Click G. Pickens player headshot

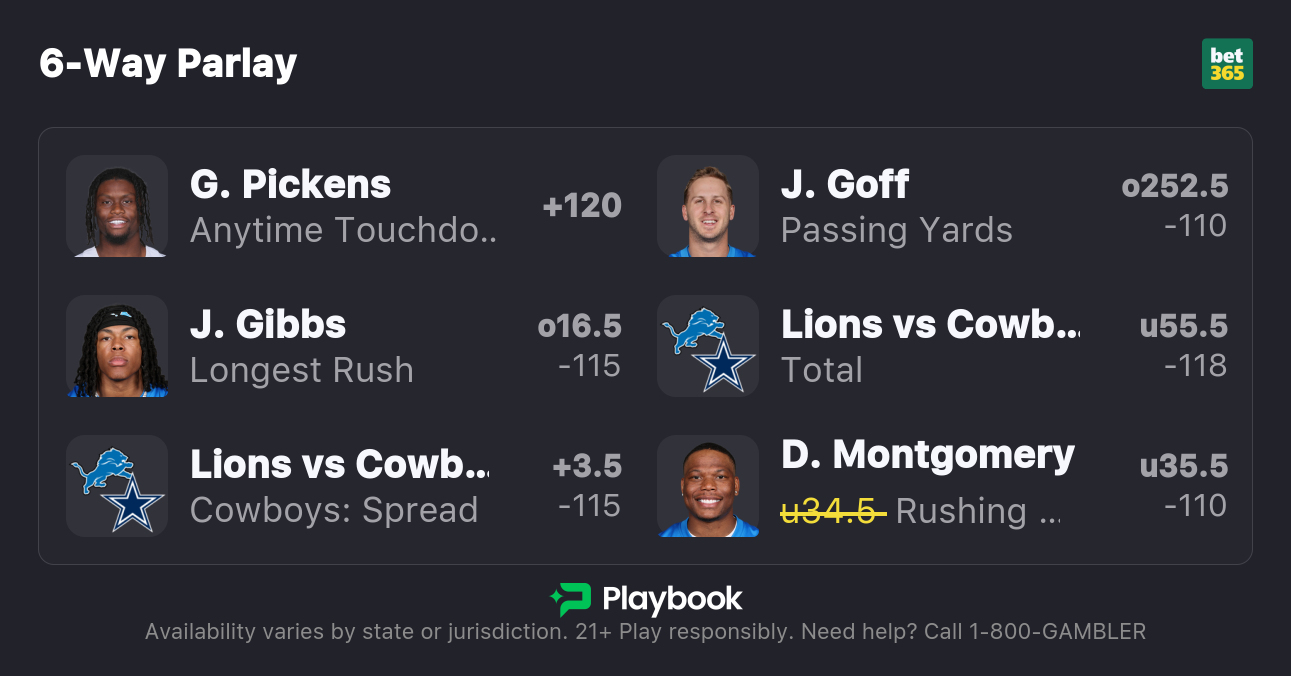click(117, 206)
